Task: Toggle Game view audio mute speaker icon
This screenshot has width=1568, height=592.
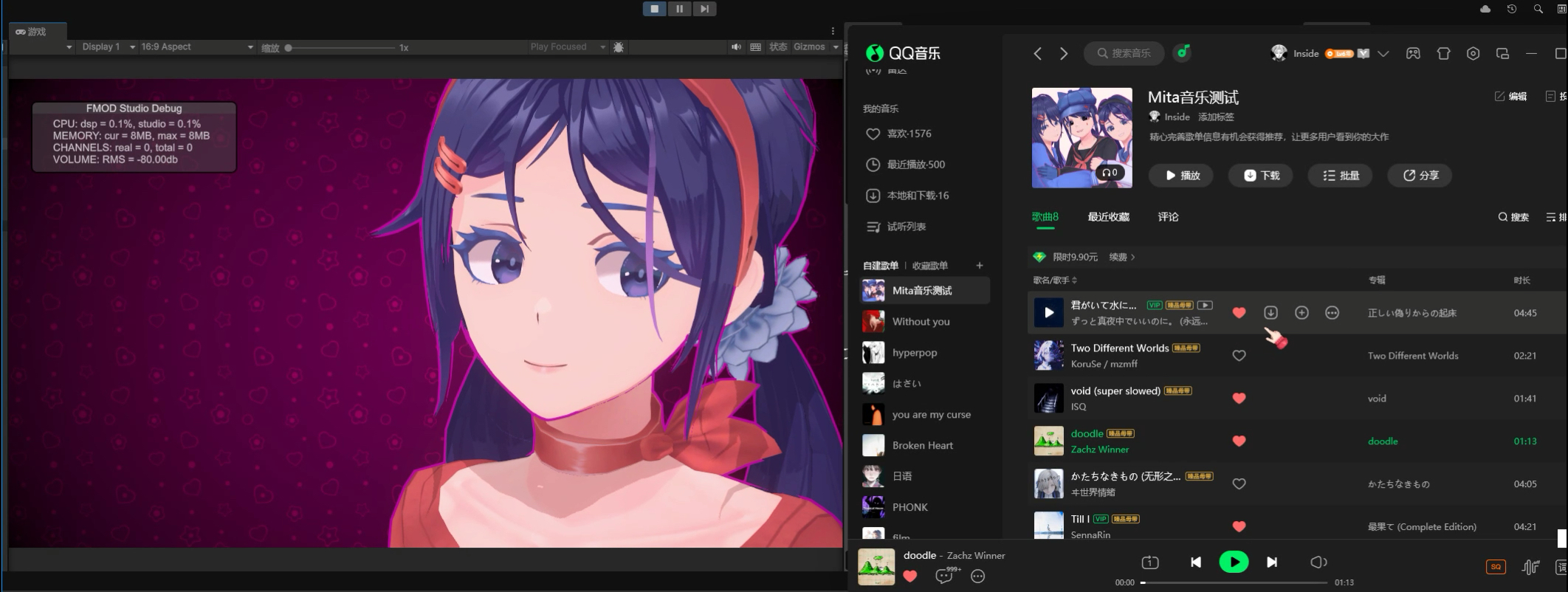Action: tap(736, 47)
